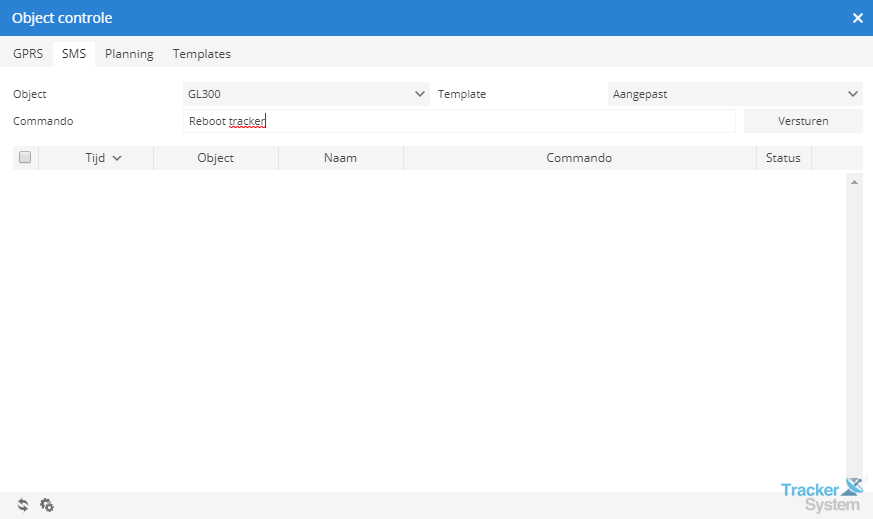Screen dimensions: 873x519
Task: Select the SMS tab
Action: point(74,54)
